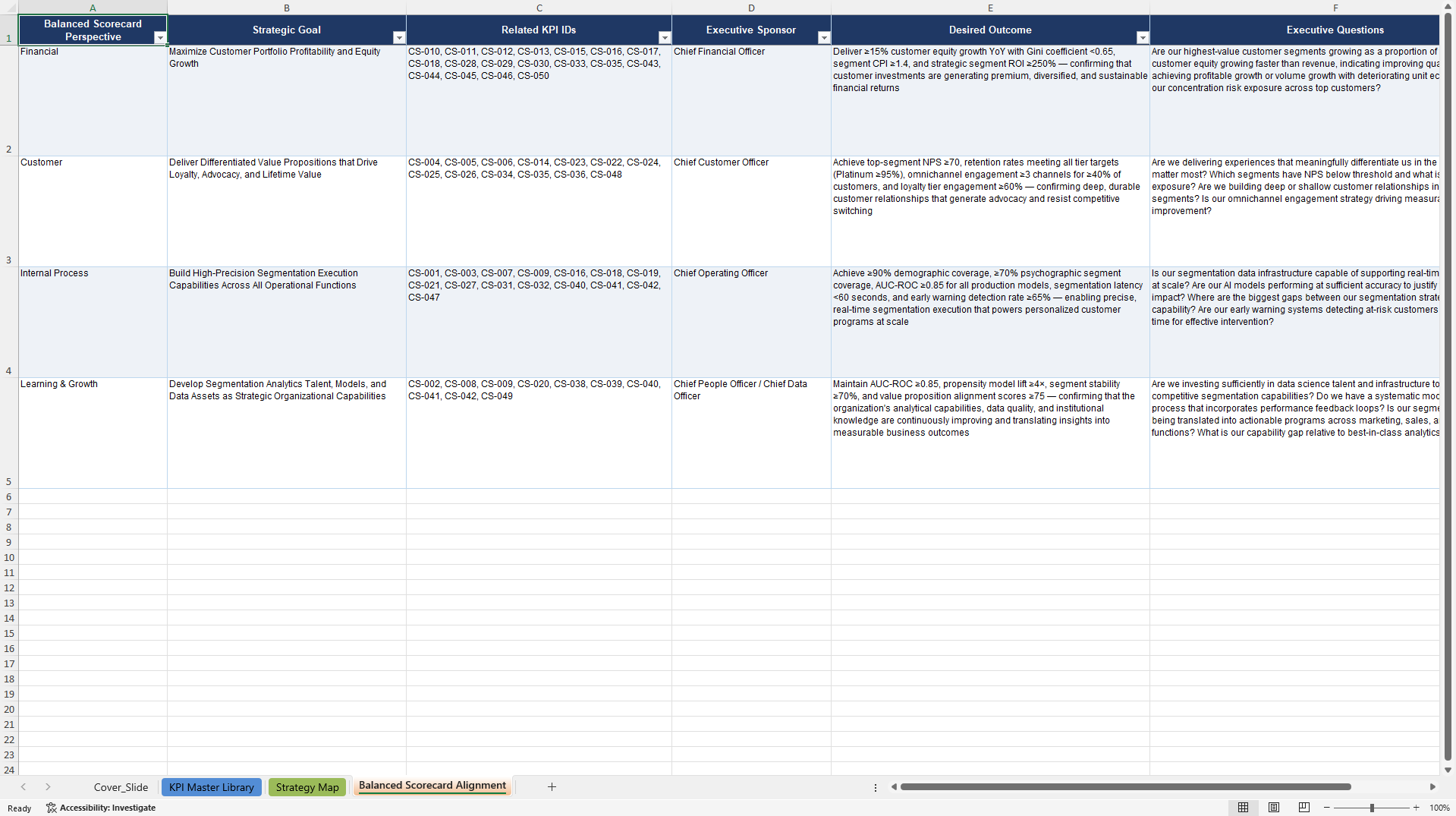
Task: Click the zoom slider handle
Action: pos(1372,808)
